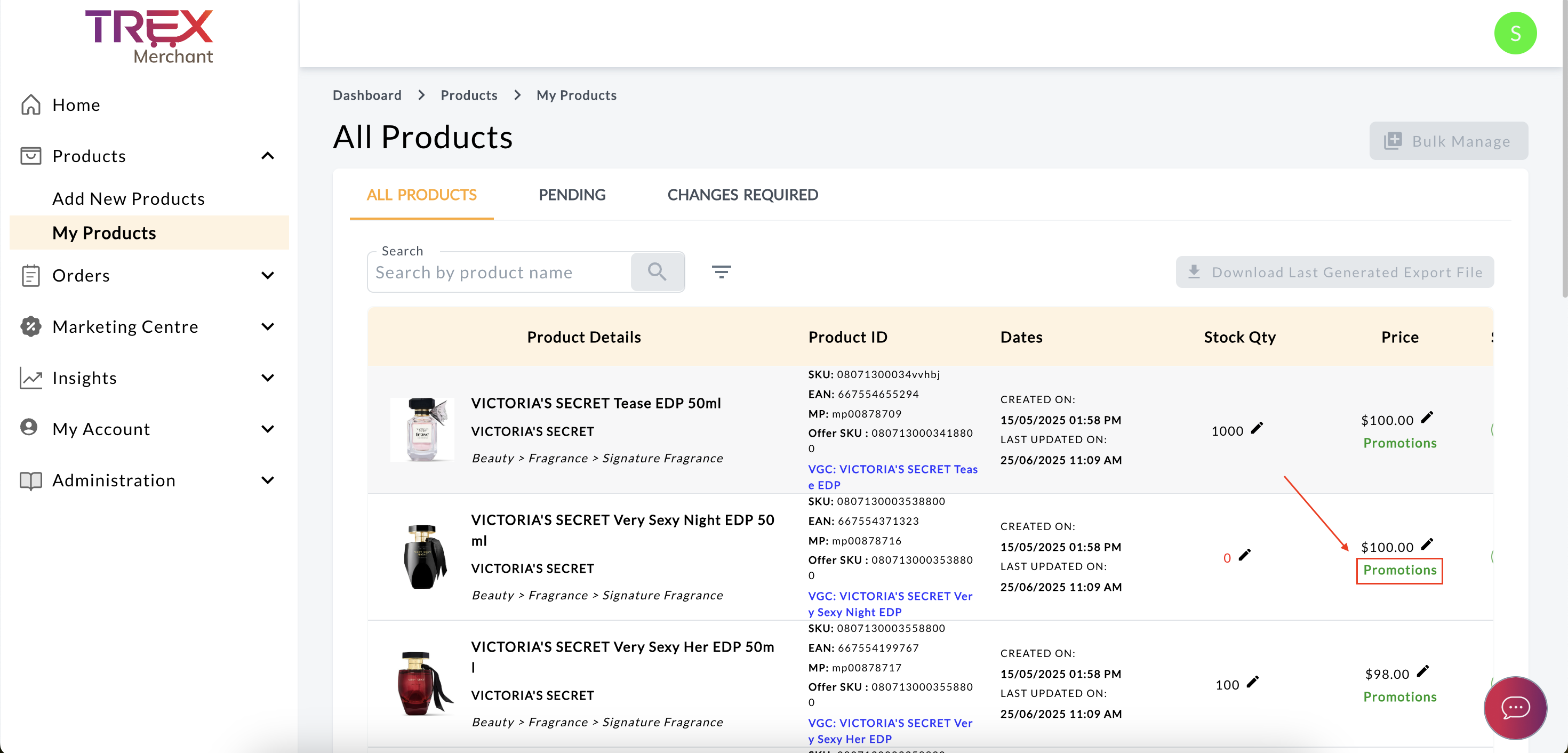
Task: Click the page vertical scrollbar
Action: [1564, 149]
